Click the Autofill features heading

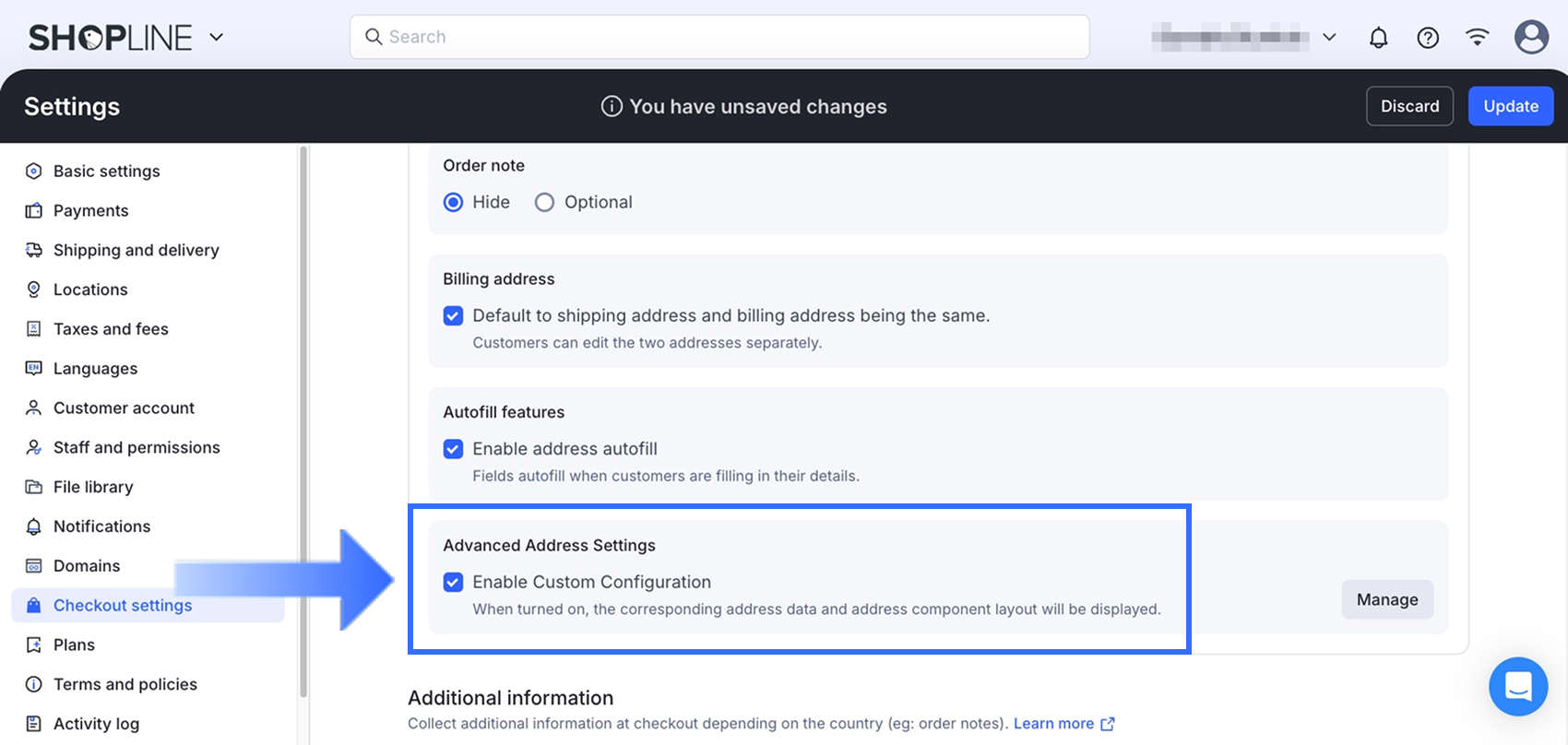click(504, 412)
